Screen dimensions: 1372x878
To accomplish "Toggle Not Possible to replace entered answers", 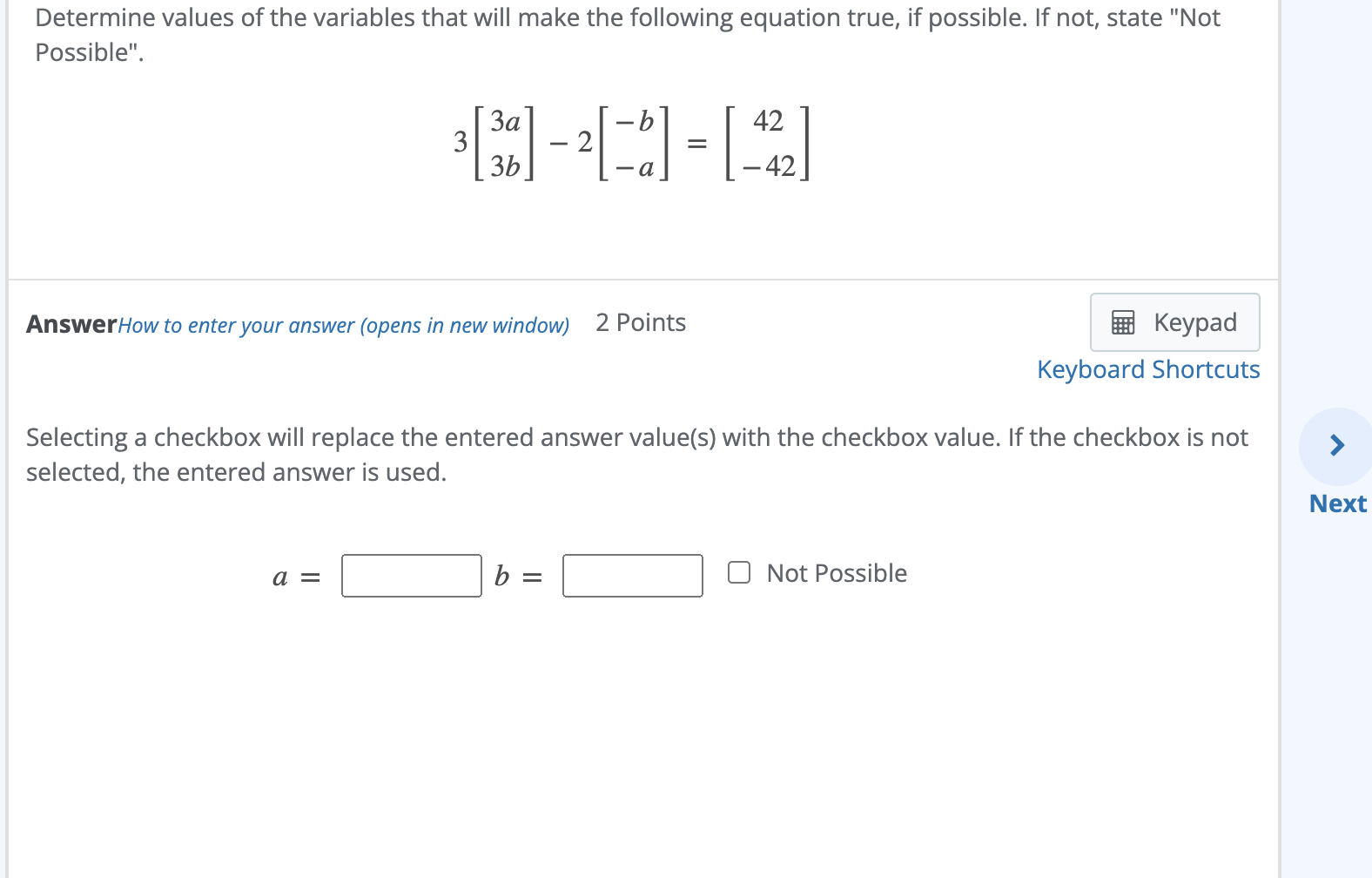I will pos(740,572).
